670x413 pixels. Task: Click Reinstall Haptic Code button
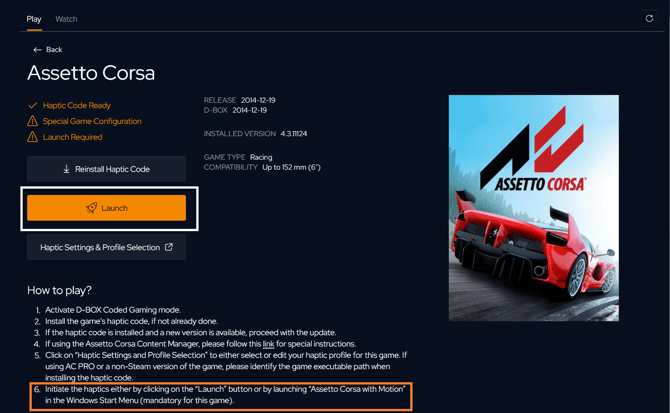[x=106, y=169]
